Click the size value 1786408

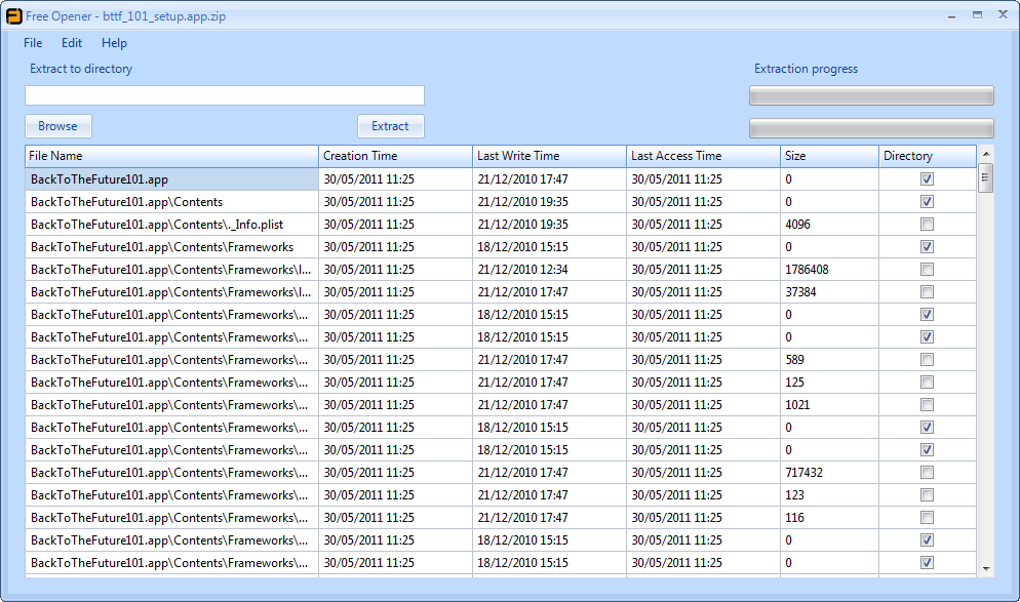(x=807, y=269)
